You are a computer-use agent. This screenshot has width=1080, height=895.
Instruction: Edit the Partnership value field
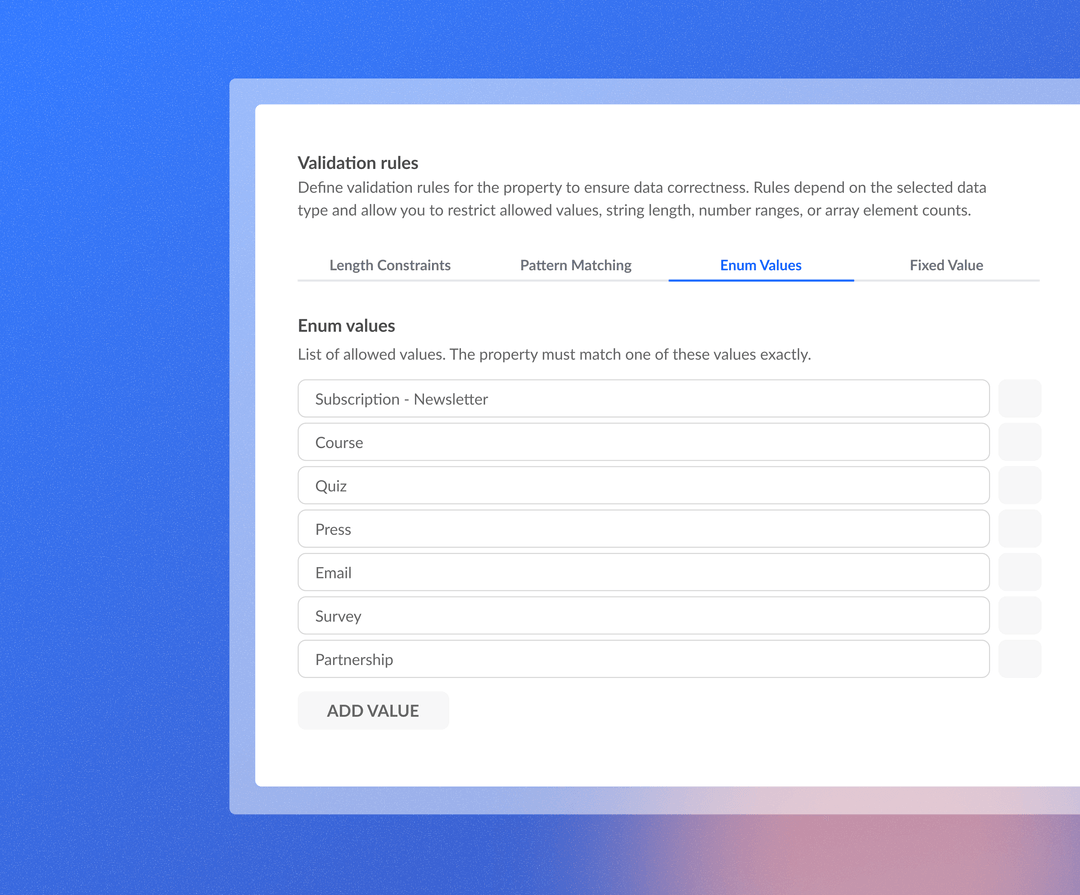pos(643,659)
